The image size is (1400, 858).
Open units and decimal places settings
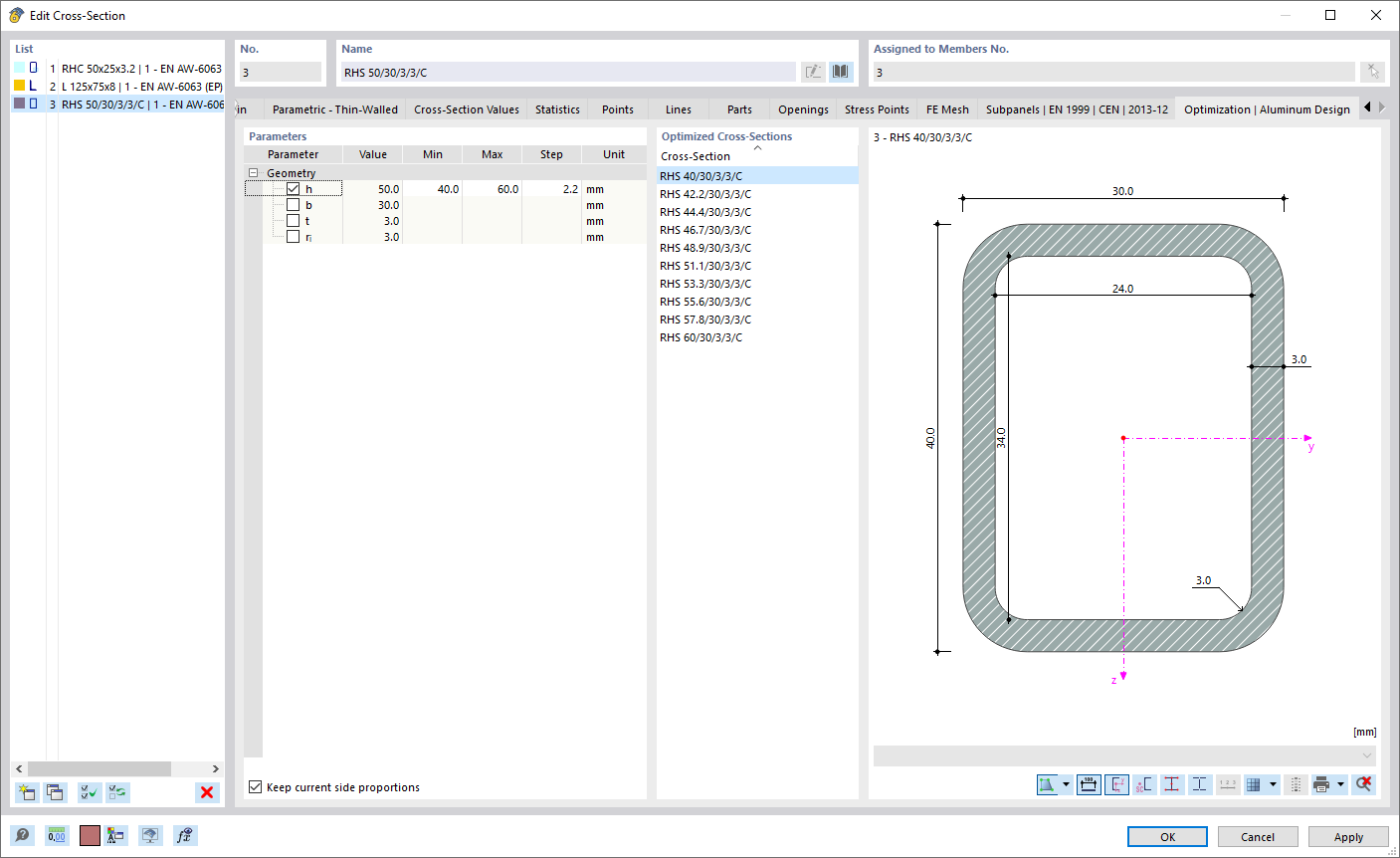pyautogui.click(x=57, y=835)
